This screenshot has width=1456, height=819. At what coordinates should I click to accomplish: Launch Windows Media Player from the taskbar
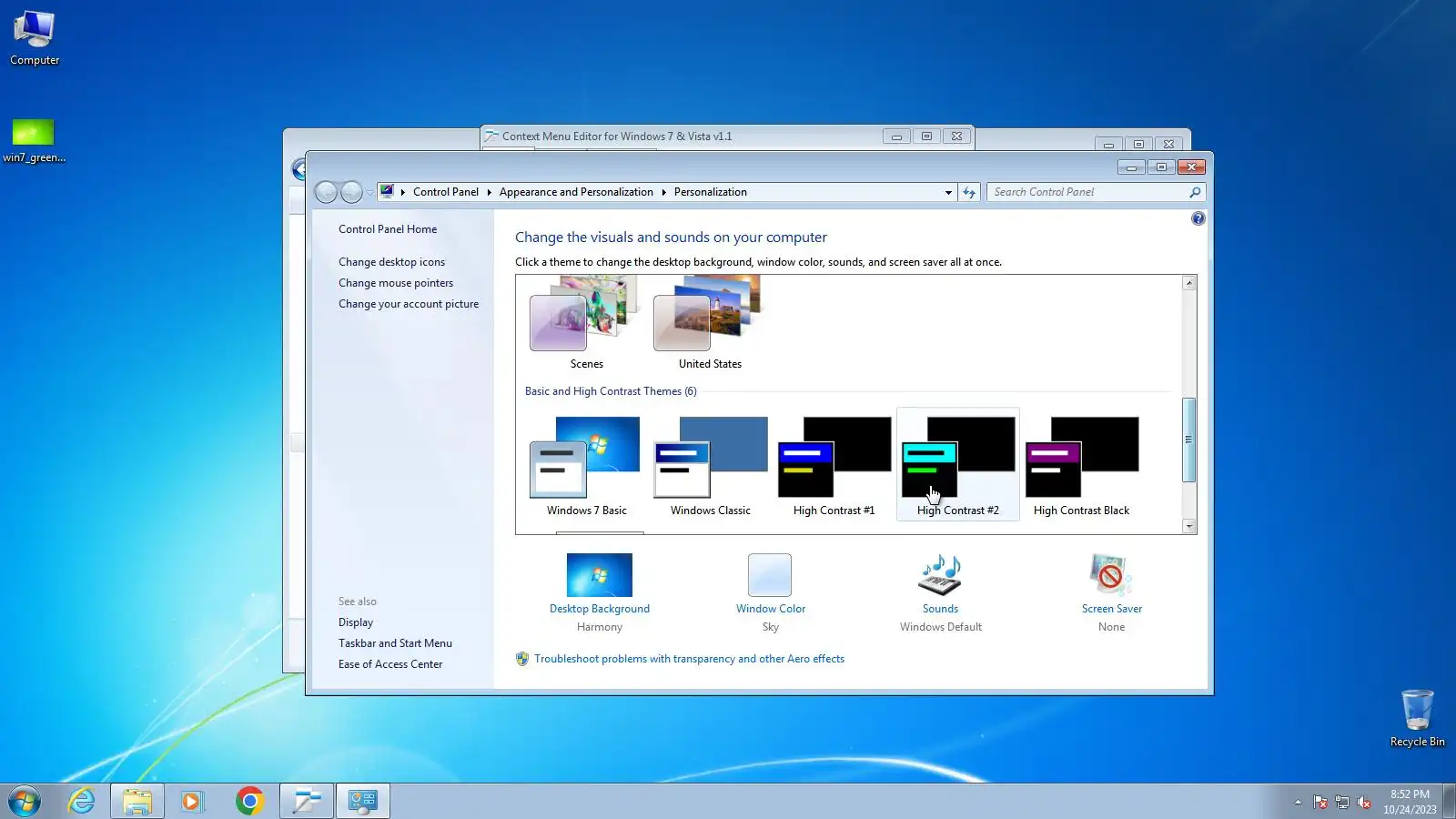(x=192, y=801)
